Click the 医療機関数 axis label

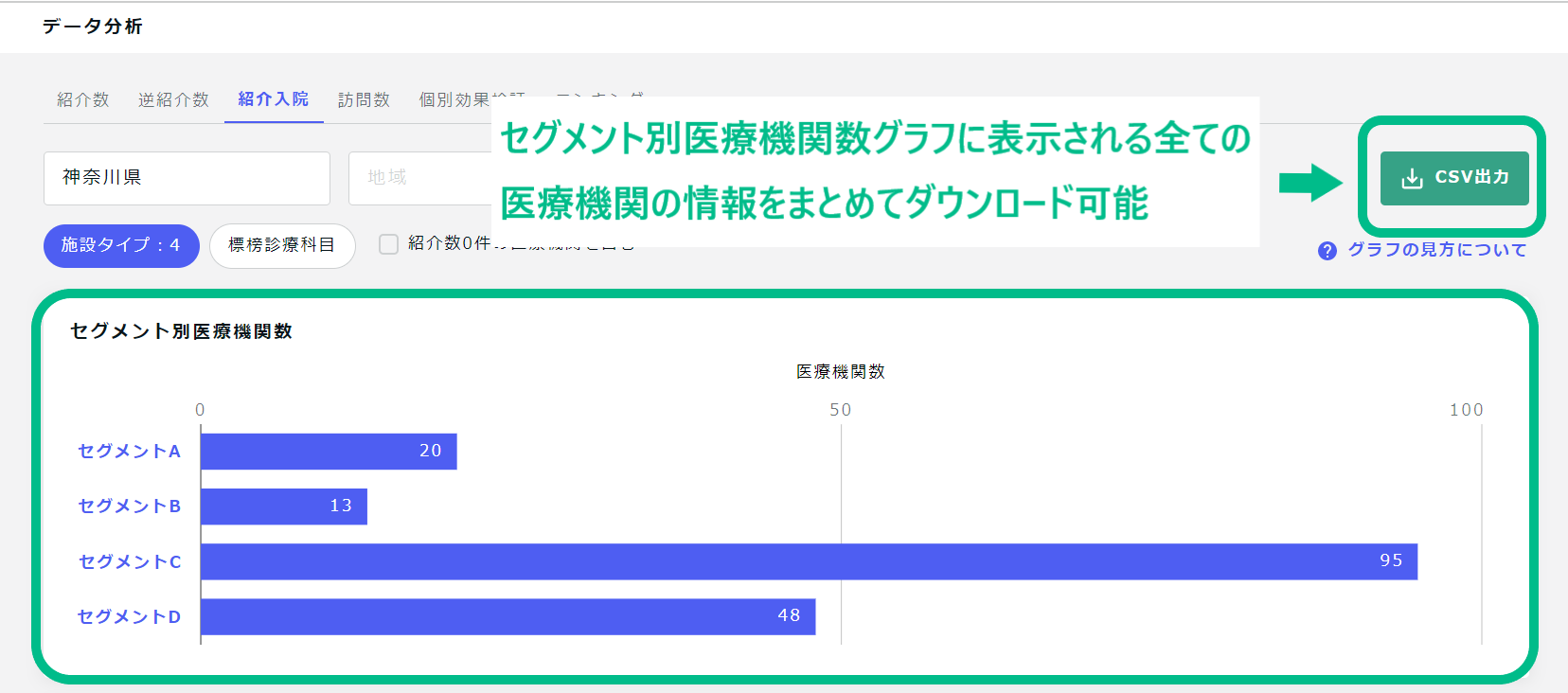click(x=841, y=372)
